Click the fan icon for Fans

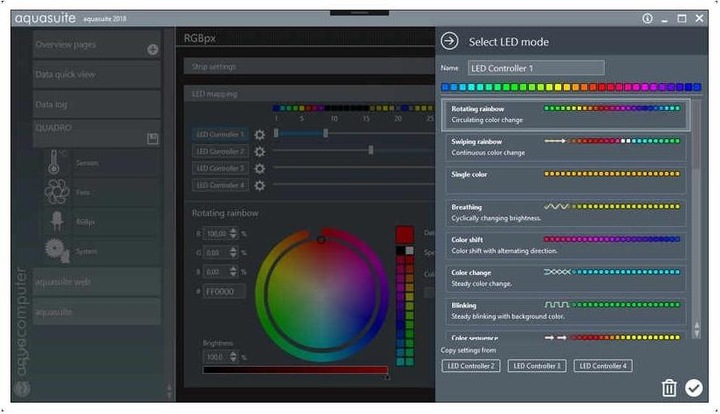click(57, 192)
